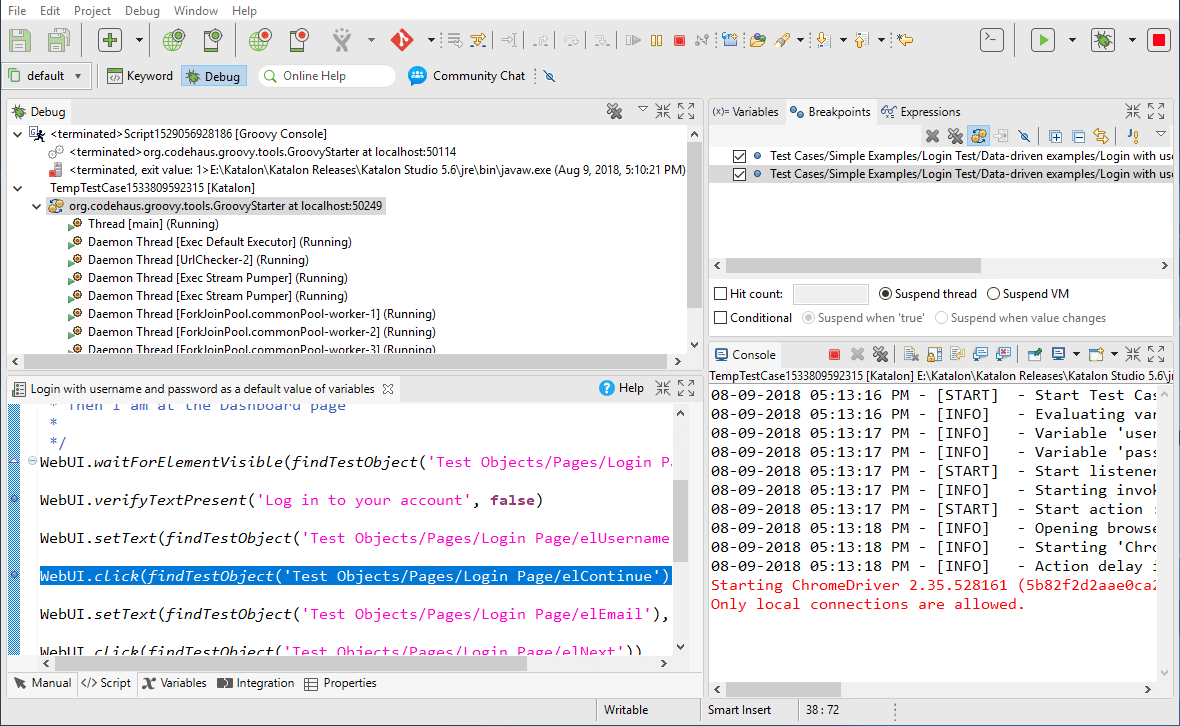
Task: Click the script editor vertical scrollbar thumb
Action: [680, 521]
